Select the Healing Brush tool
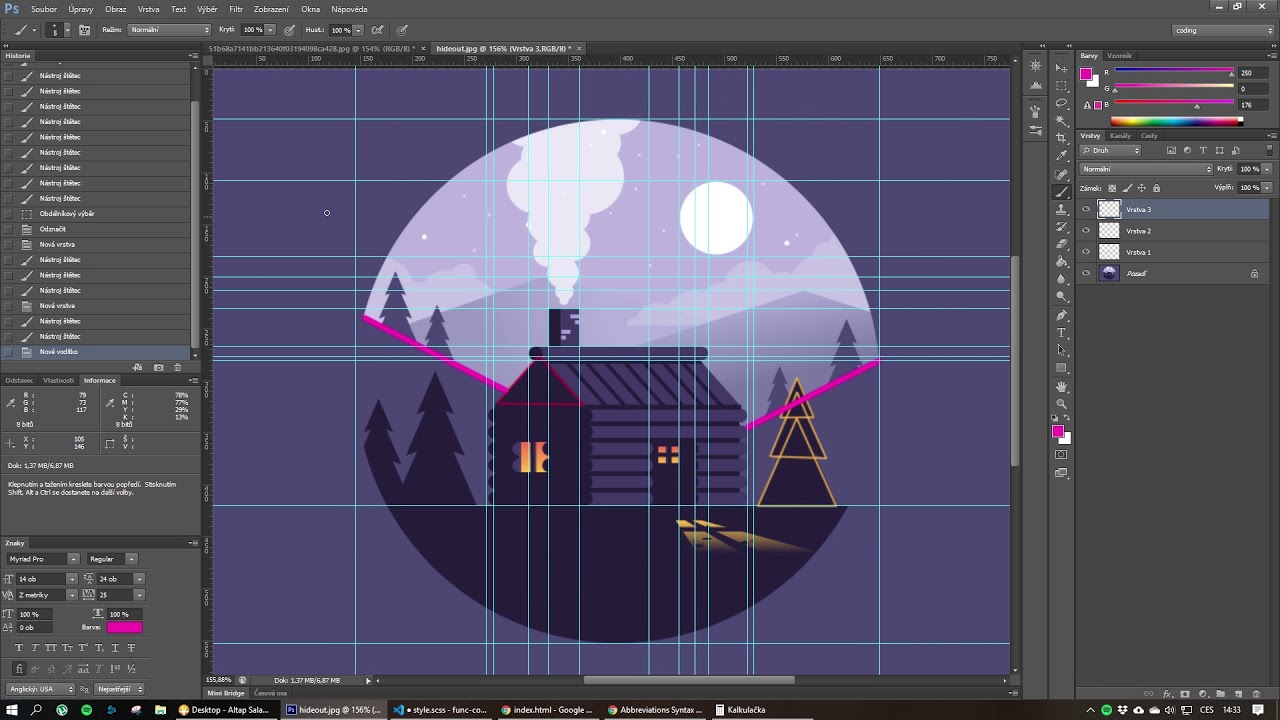The width and height of the screenshot is (1280, 720). pyautogui.click(x=1061, y=175)
